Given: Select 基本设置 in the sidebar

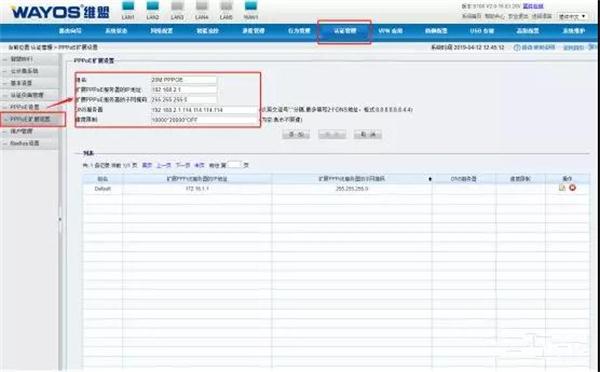Looking at the screenshot, I should pos(29,83).
